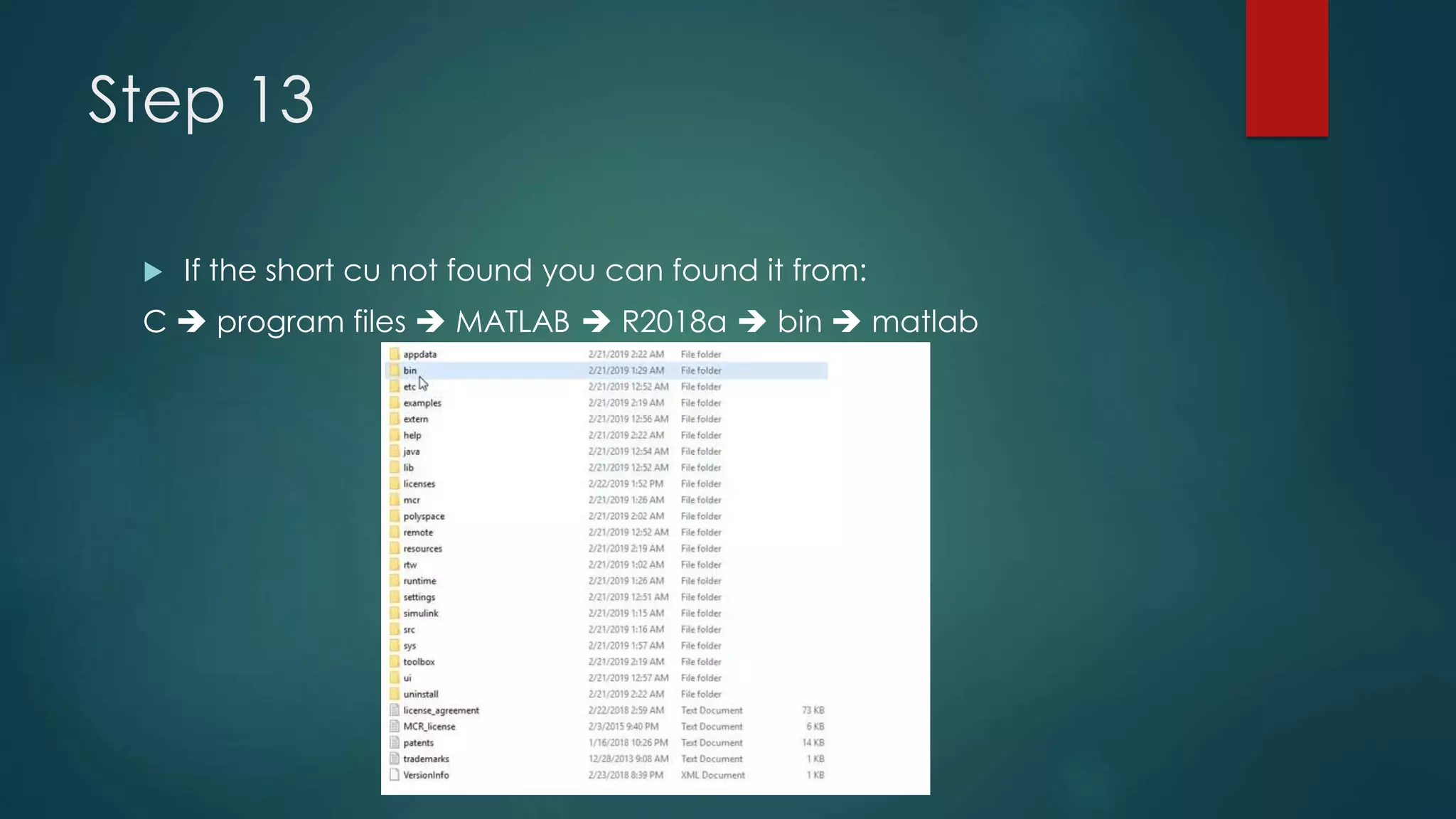Screen dimensions: 1456x819
Task: Select the uninstall folder icon
Action: tap(395, 694)
